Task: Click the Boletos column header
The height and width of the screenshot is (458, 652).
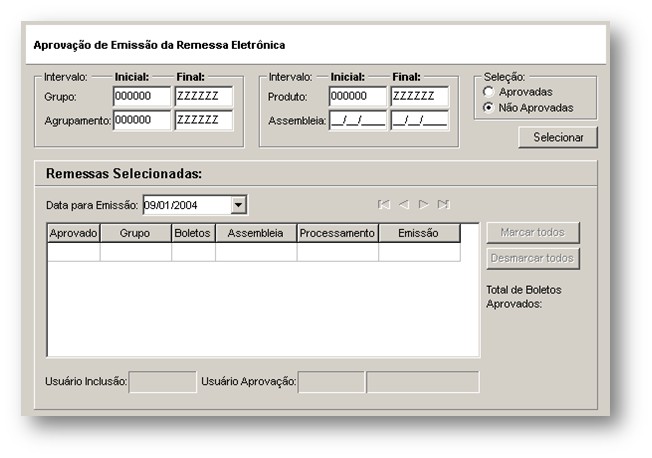Action: (193, 233)
